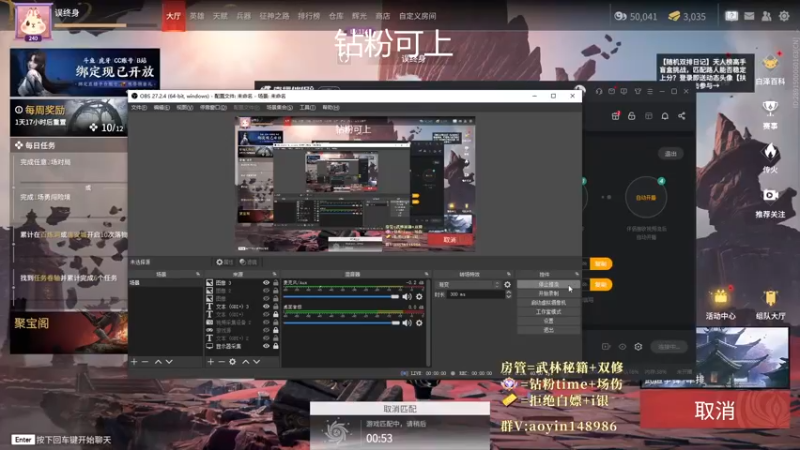
Task: Click the share icon in streaming tool
Action: (x=682, y=116)
